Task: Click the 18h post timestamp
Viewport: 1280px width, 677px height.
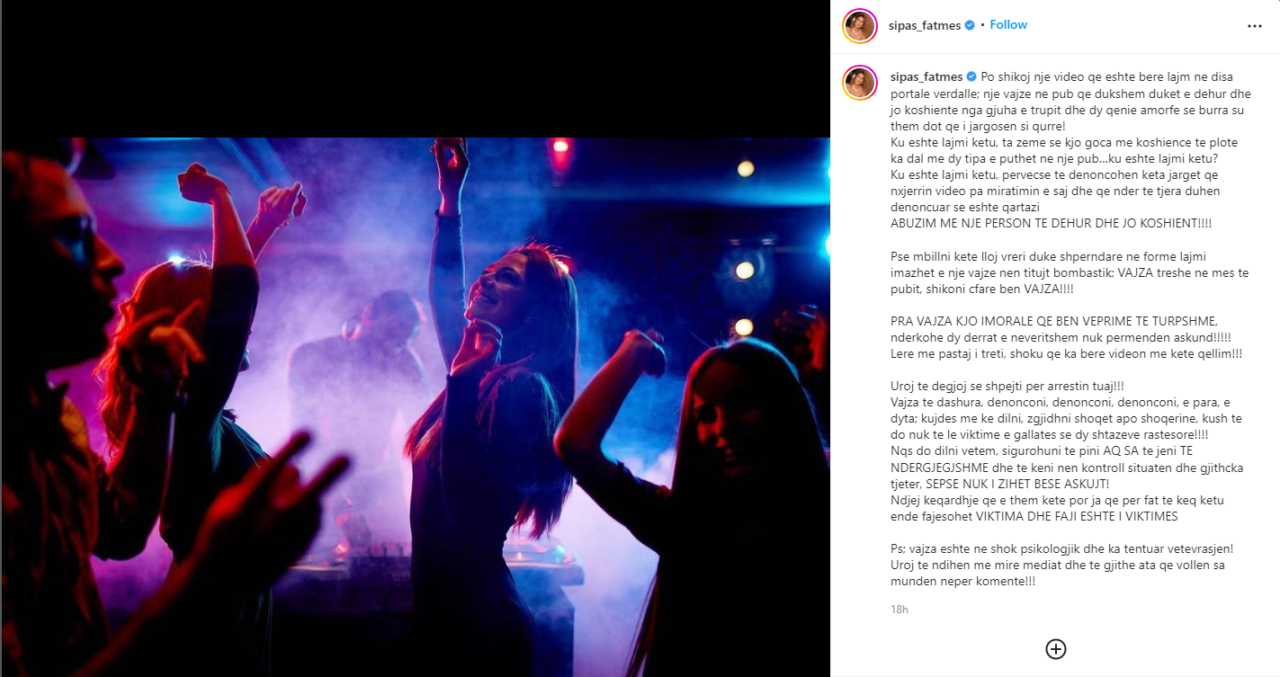Action: pos(899,609)
